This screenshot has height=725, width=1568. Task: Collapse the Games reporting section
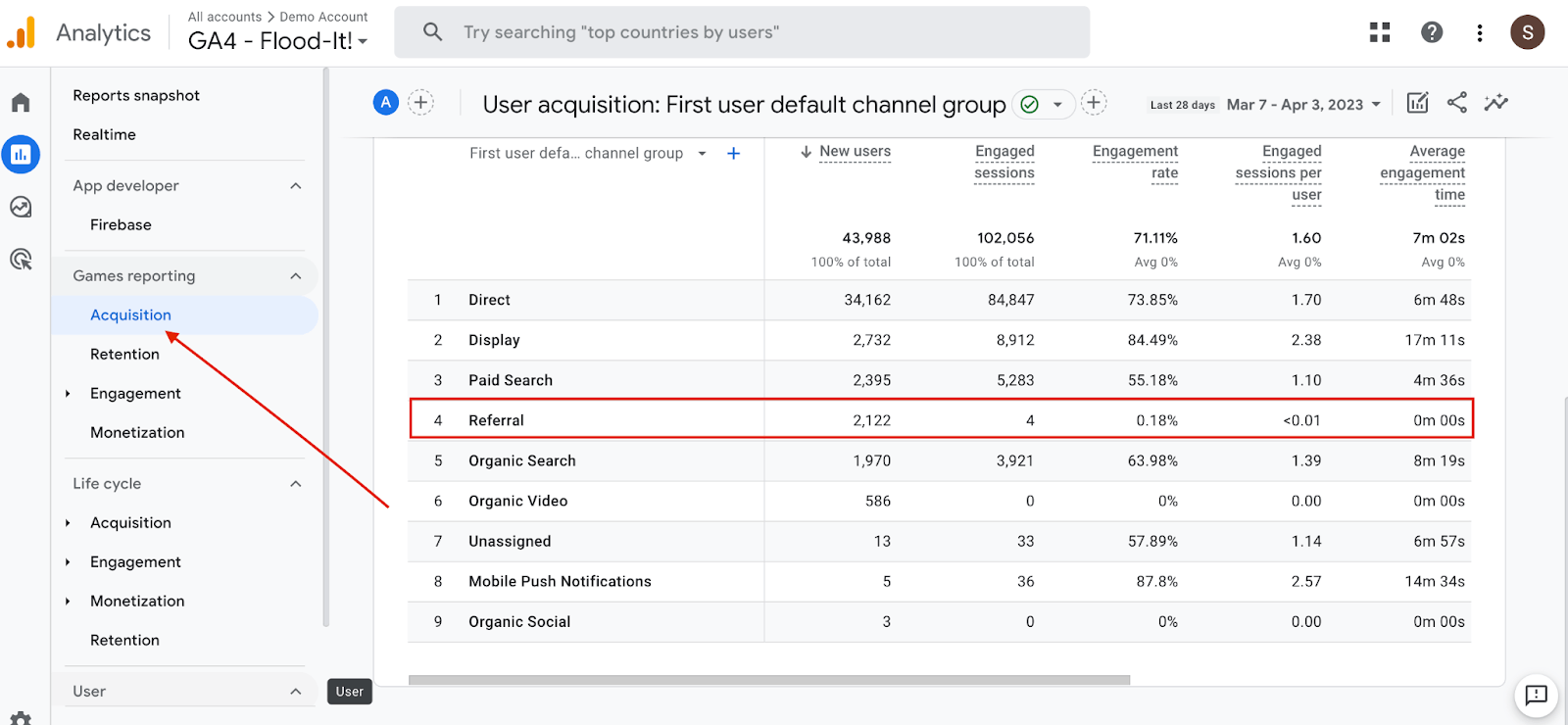point(296,276)
